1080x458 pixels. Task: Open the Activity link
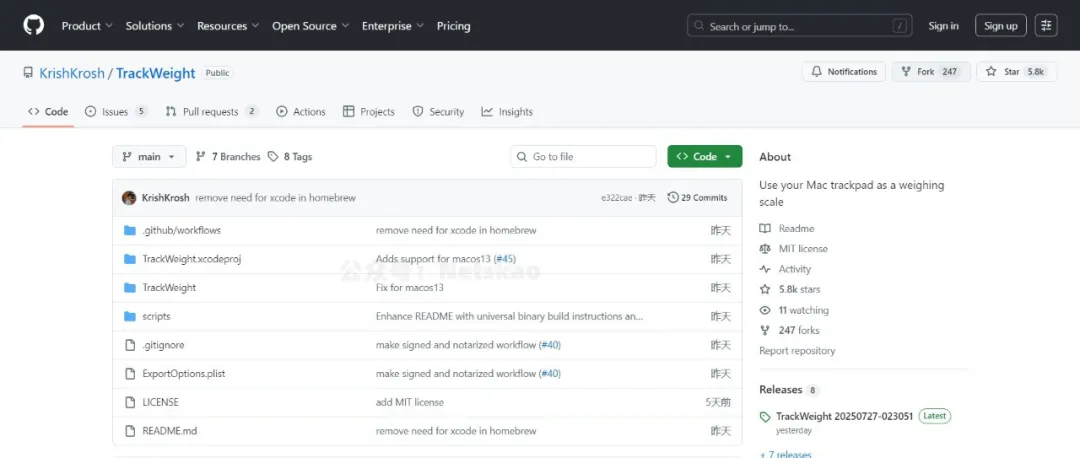pos(795,269)
